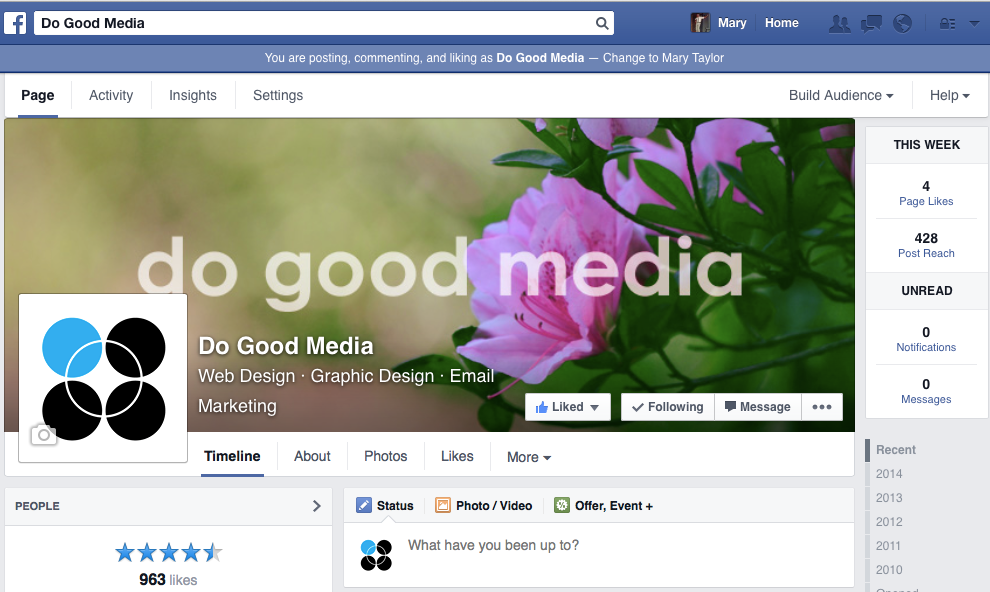
Task: Click the composer's Do Good Media avatar
Action: pos(376,555)
